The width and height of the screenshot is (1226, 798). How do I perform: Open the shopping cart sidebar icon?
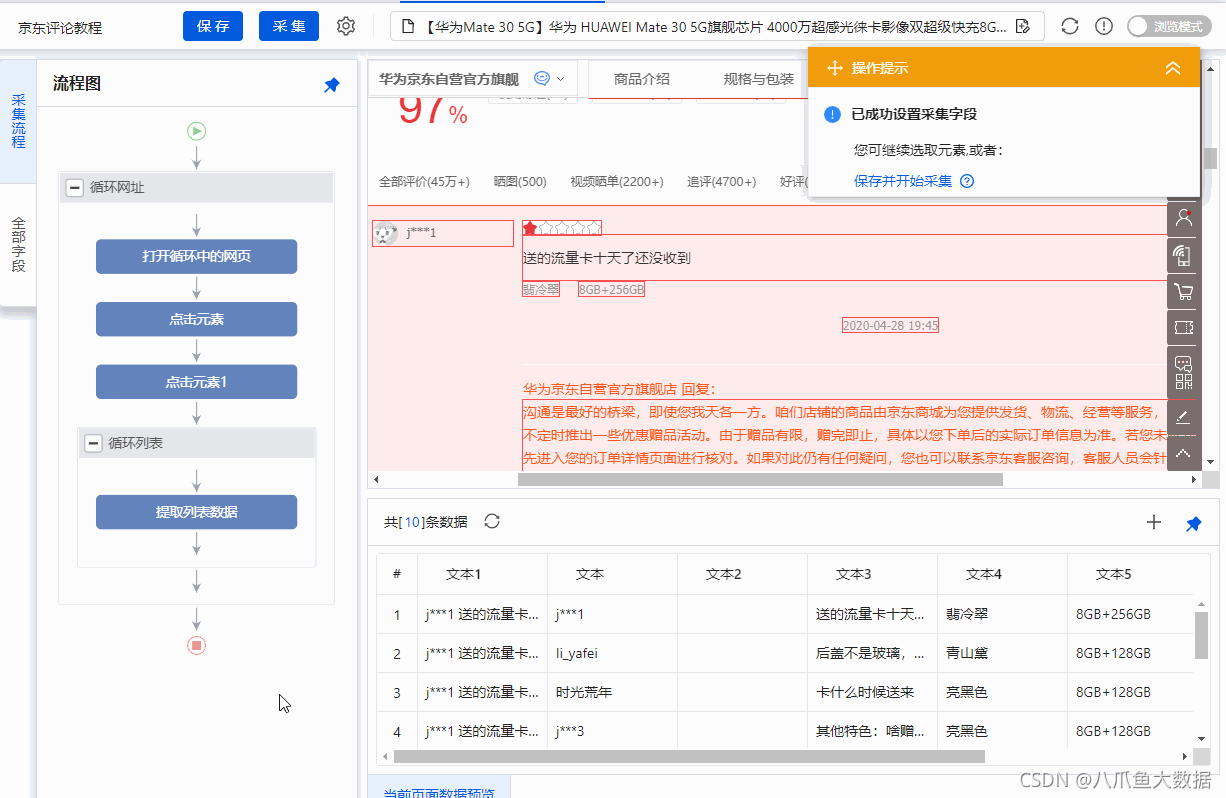pyautogui.click(x=1184, y=292)
